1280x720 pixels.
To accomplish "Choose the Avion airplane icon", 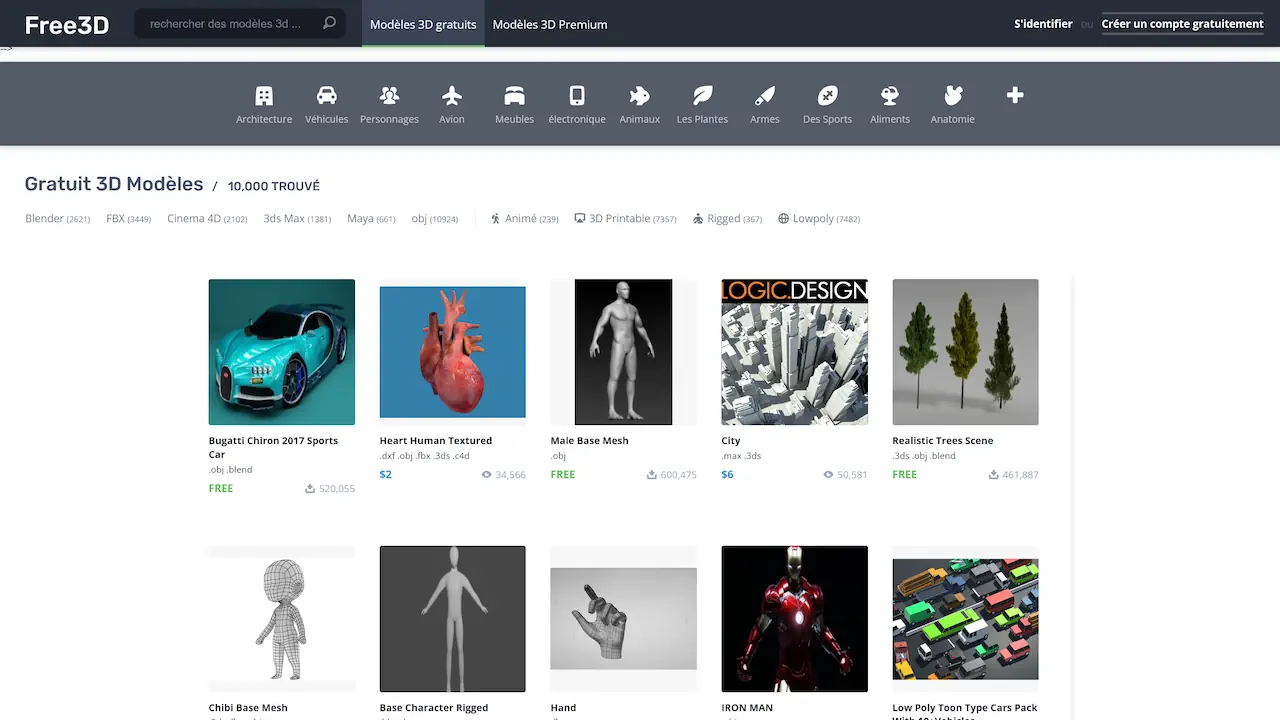I will tap(452, 96).
